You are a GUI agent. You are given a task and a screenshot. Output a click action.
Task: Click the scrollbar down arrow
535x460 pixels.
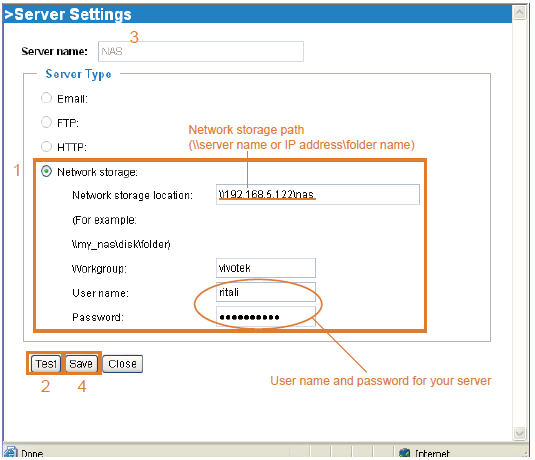[x=519, y=433]
